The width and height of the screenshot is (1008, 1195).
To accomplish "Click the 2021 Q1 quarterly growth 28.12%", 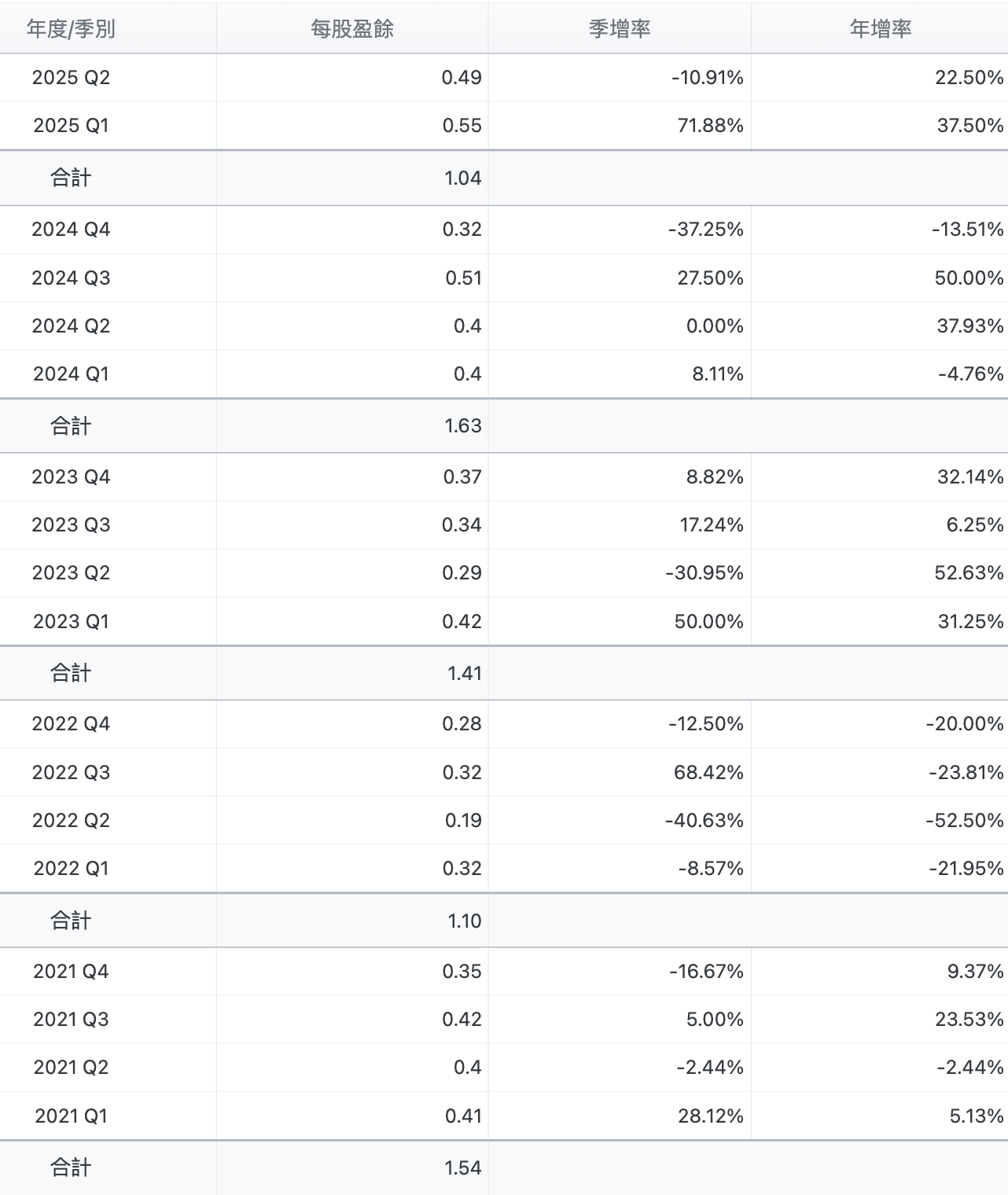I will [x=711, y=1116].
